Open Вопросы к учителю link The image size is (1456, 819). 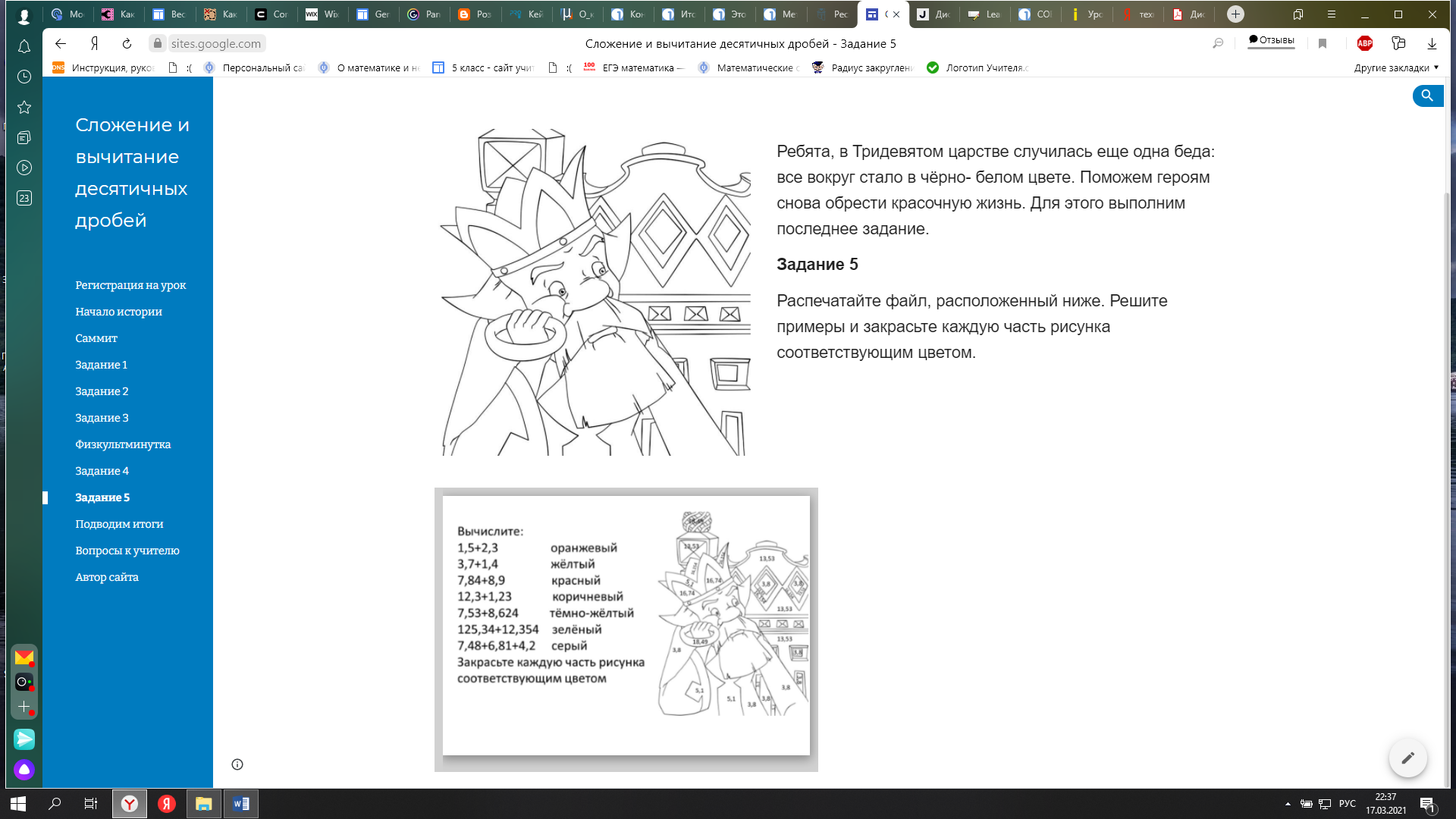click(127, 551)
